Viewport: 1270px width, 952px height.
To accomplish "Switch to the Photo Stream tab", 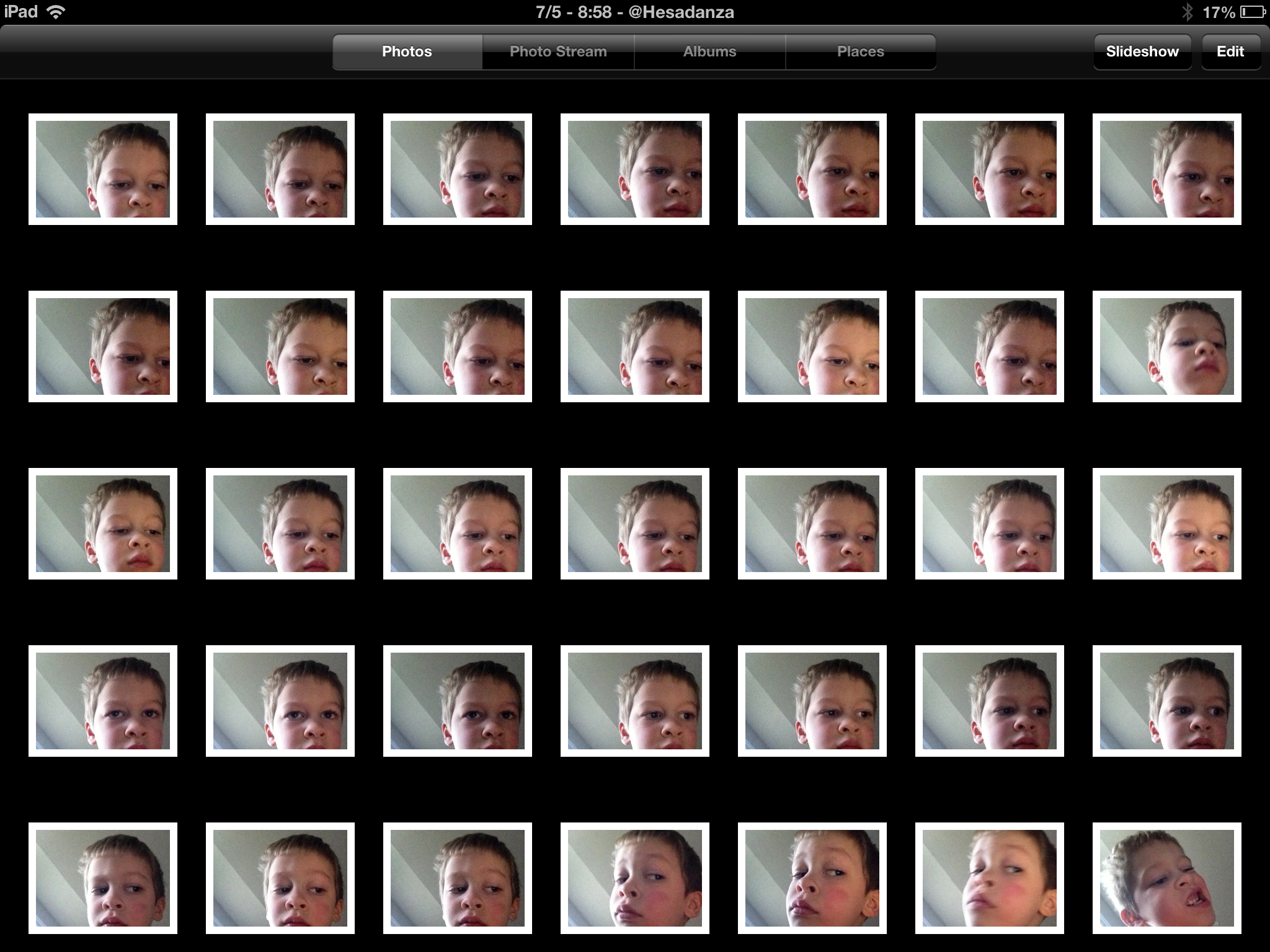I will coord(558,51).
